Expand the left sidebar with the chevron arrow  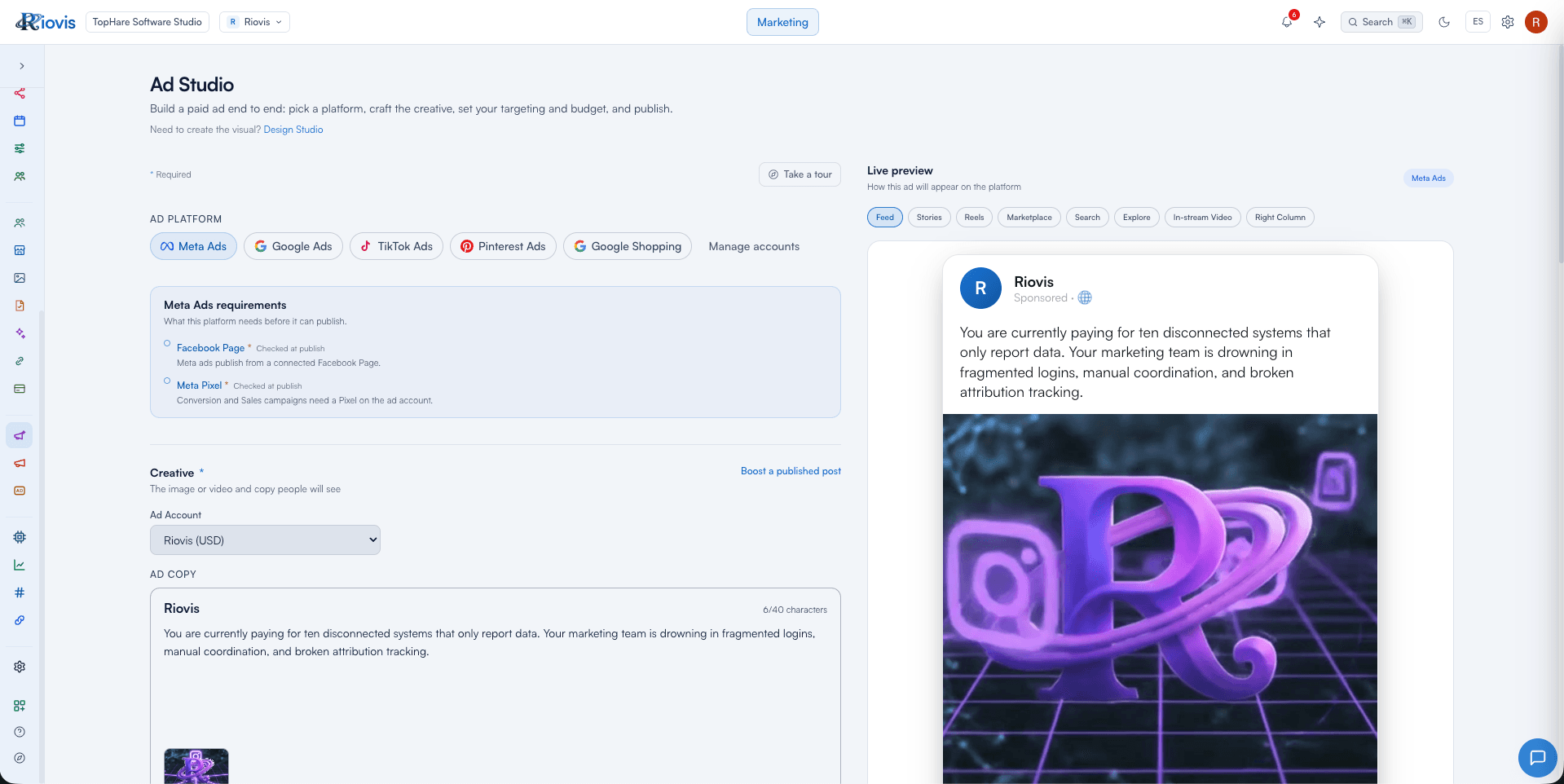pyautogui.click(x=22, y=66)
